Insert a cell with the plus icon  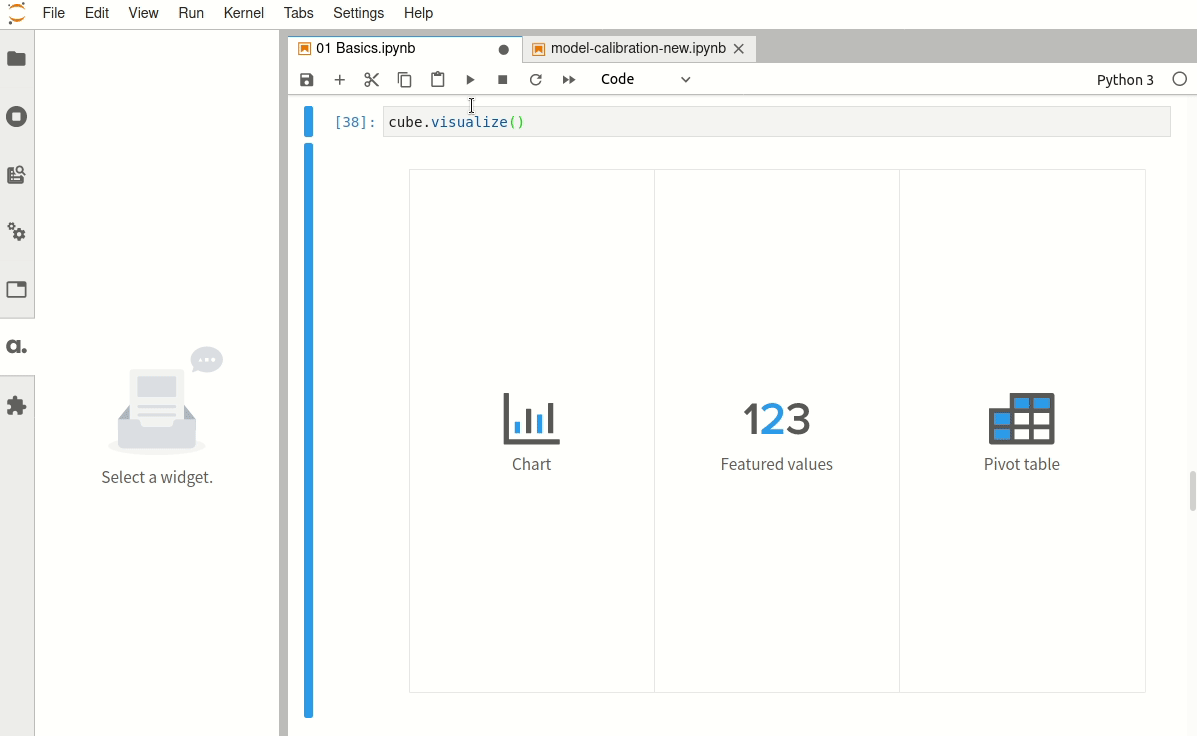coord(340,79)
